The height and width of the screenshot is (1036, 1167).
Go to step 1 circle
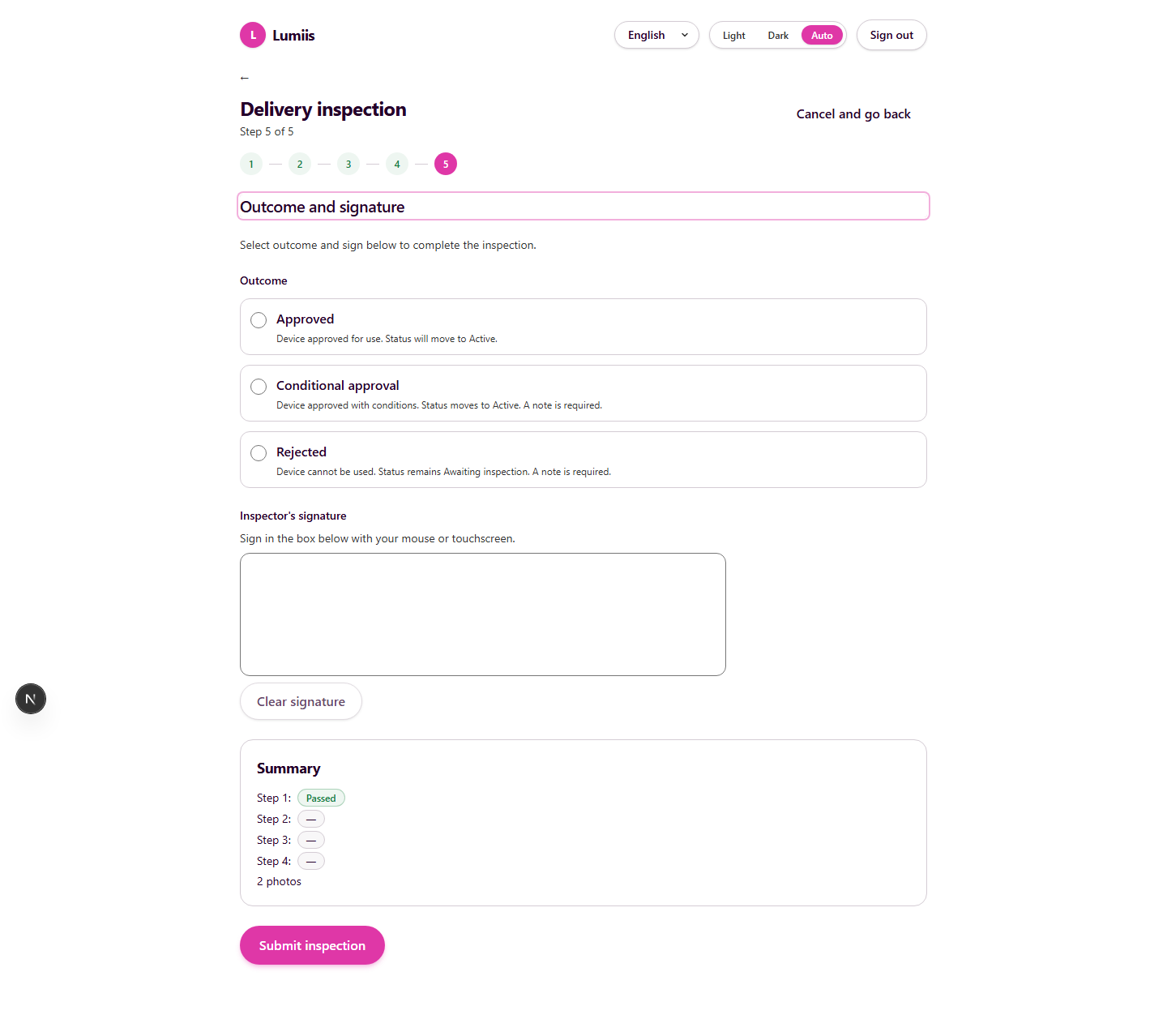(251, 164)
